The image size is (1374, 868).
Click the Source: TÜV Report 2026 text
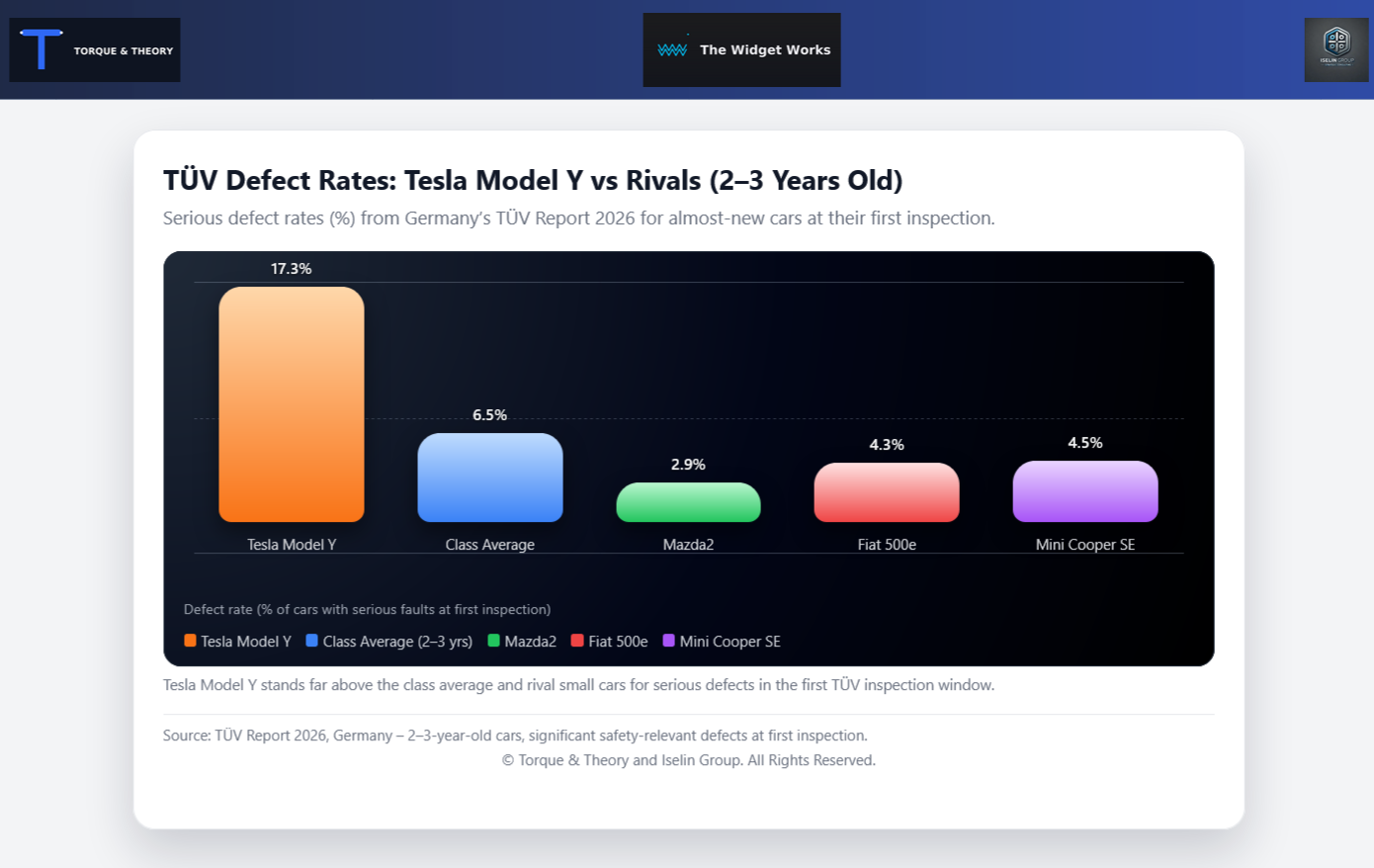515,736
